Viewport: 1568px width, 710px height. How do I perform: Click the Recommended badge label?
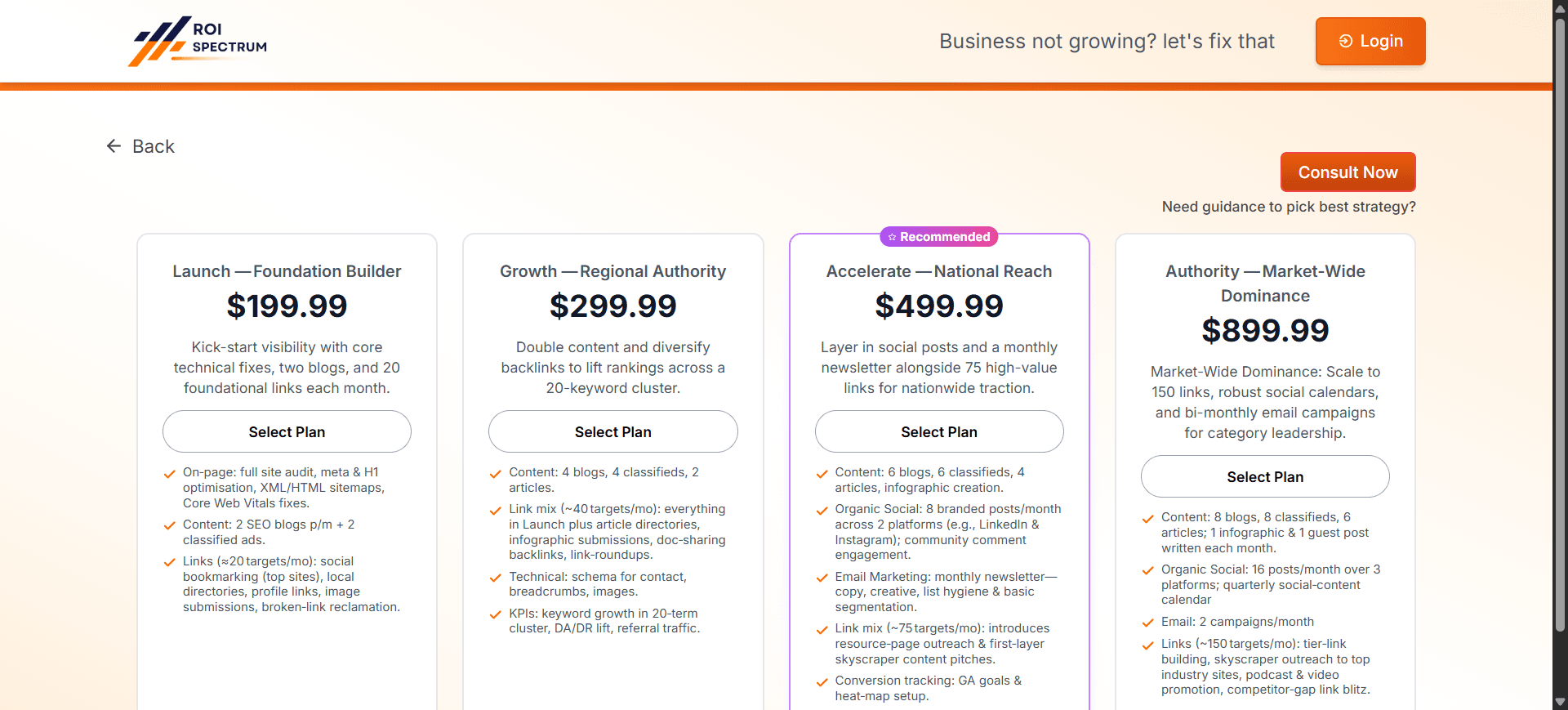[945, 237]
